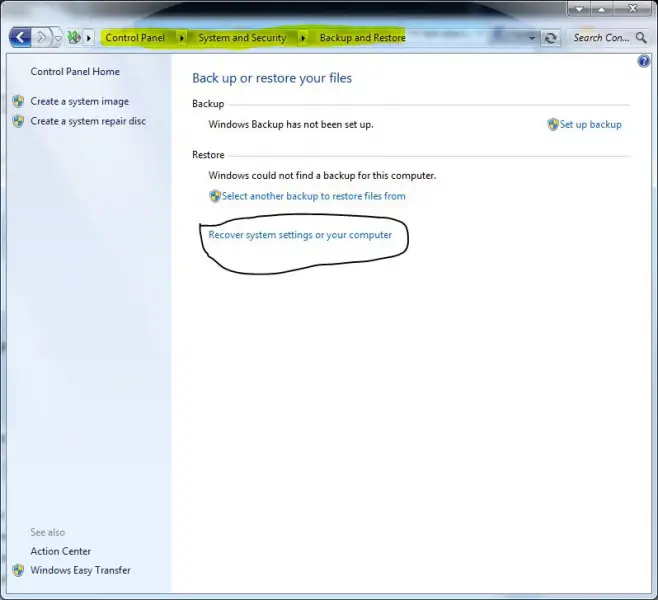Viewport: 658px width, 600px height.
Task: Open the recent pages dropdown arrow
Action: pyautogui.click(x=58, y=39)
